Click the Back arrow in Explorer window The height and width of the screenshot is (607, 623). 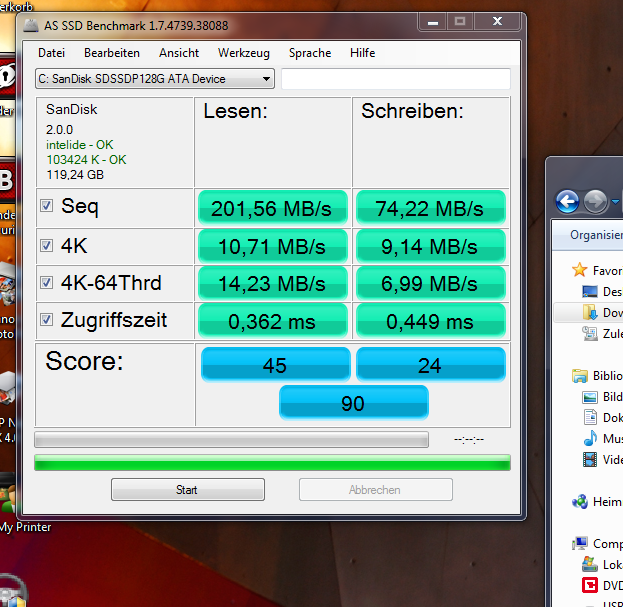point(567,202)
